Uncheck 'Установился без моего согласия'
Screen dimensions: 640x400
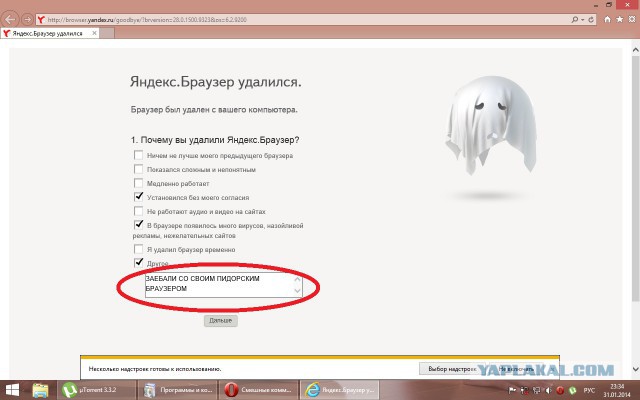[x=138, y=197]
